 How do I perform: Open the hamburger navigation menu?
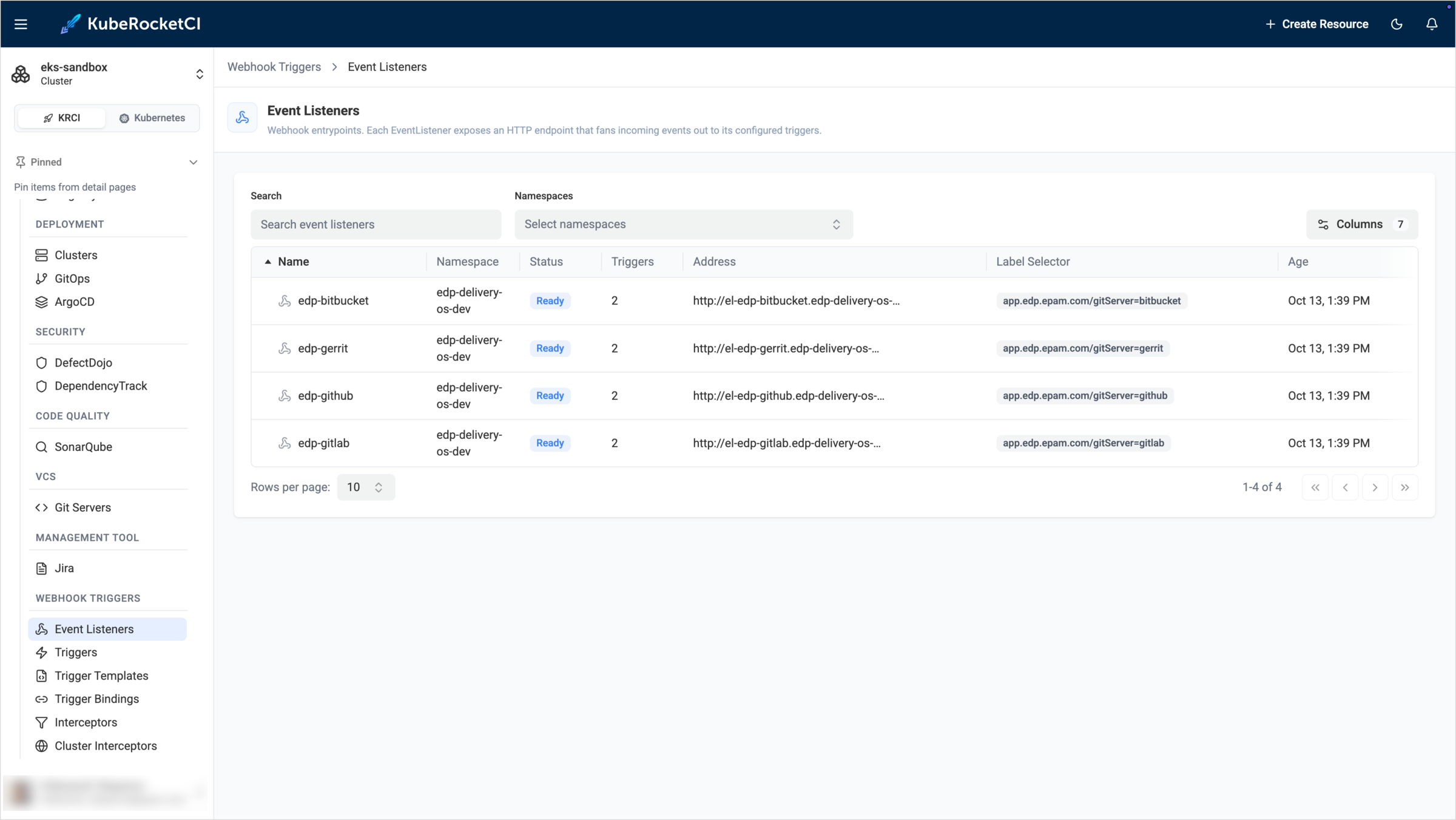(x=21, y=24)
